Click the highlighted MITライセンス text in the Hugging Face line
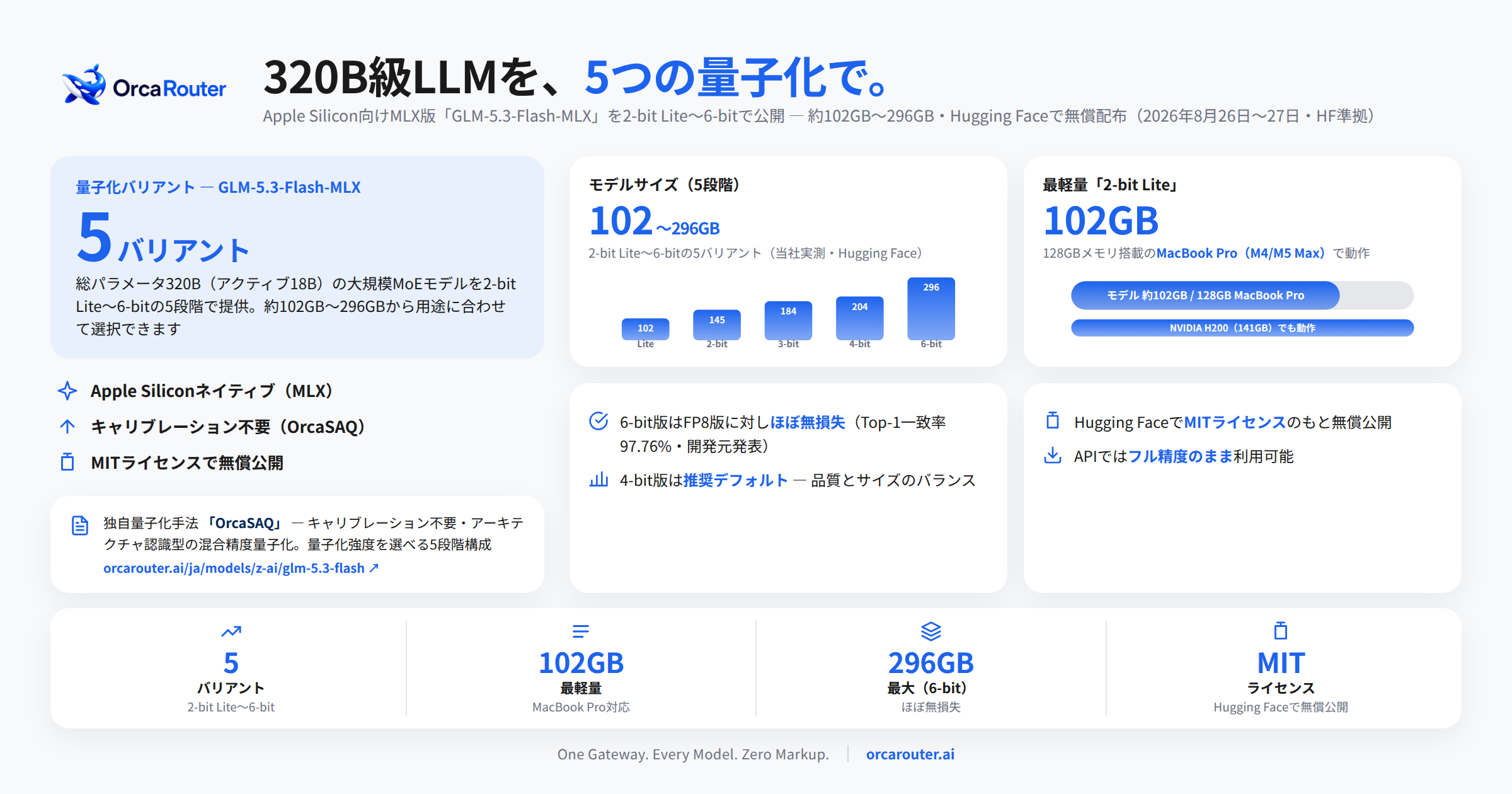 click(x=1235, y=422)
